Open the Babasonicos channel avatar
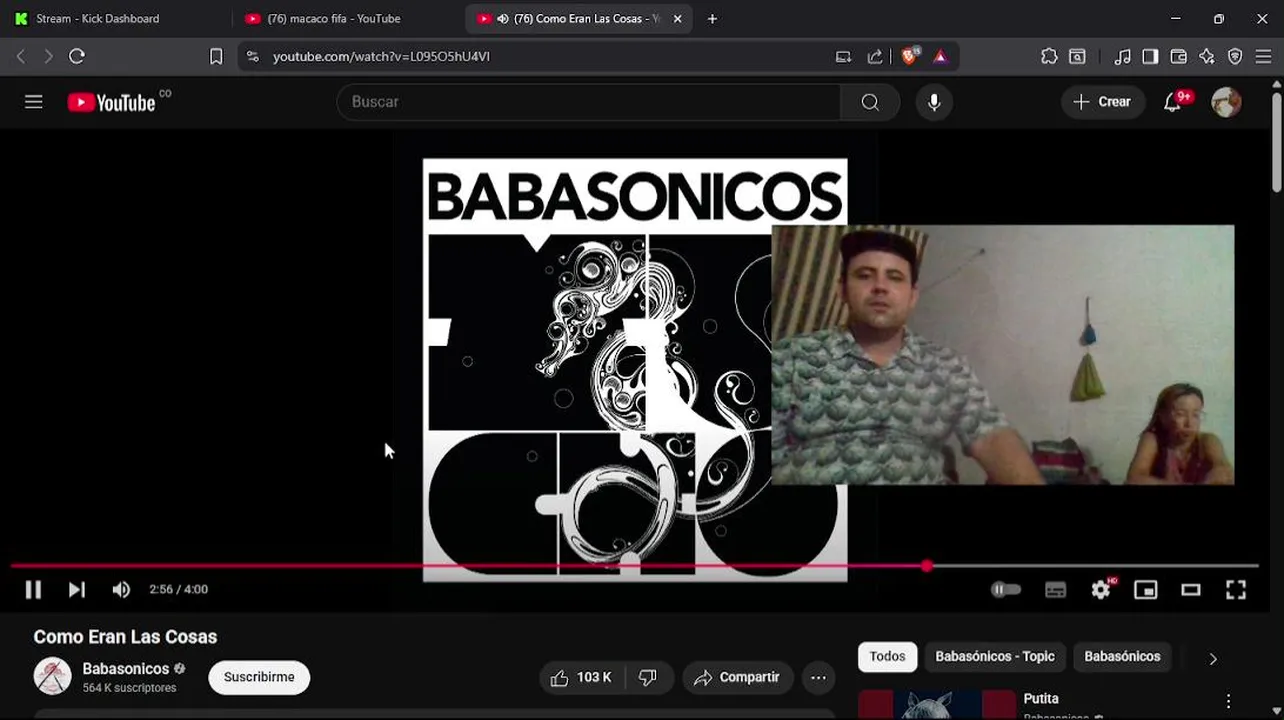Image resolution: width=1284 pixels, height=720 pixels. click(52, 677)
